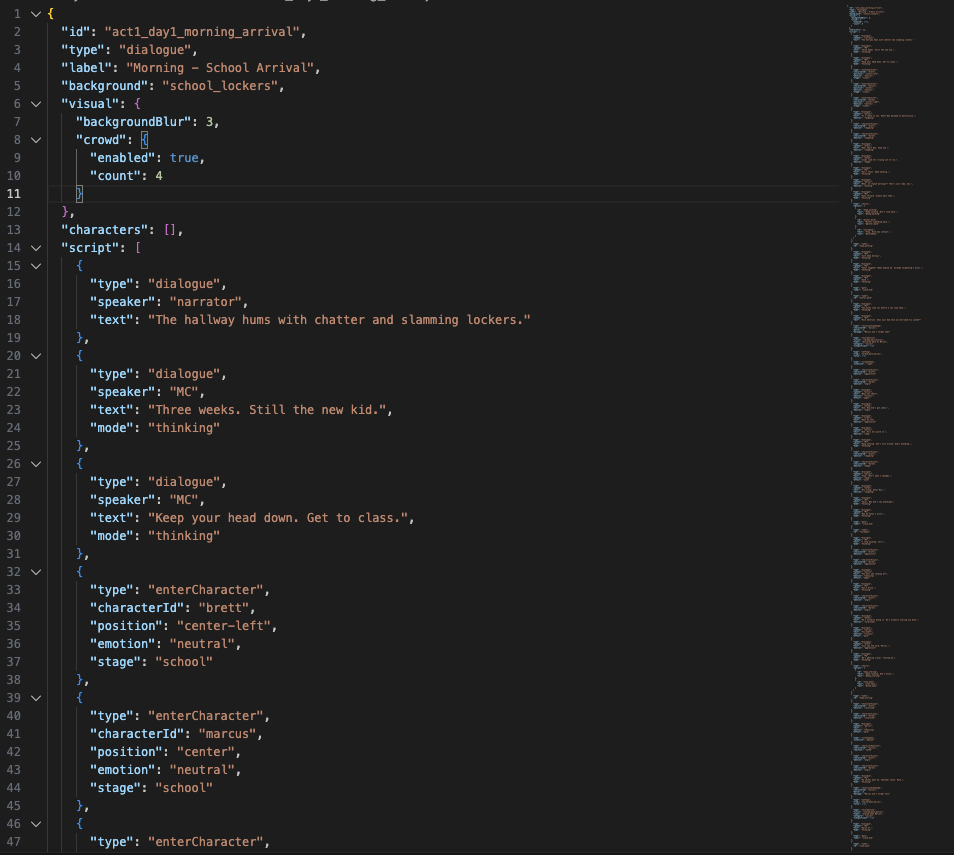This screenshot has height=855, width=954.
Task: Click the "true" value of enabled
Action: 184,157
